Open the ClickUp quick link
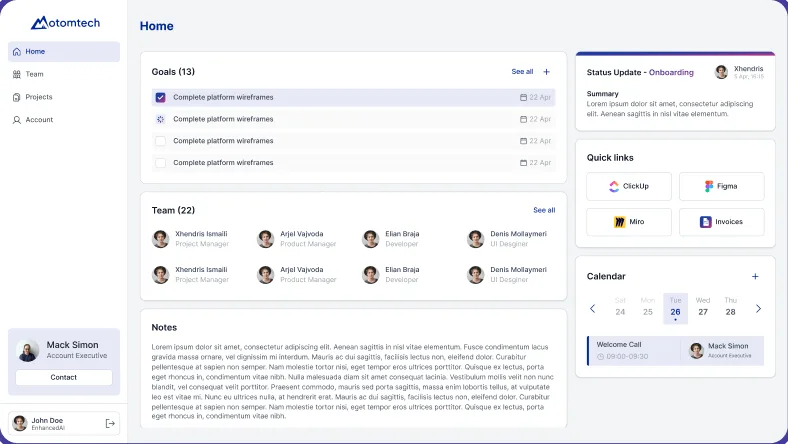The height and width of the screenshot is (444, 788). tap(628, 186)
